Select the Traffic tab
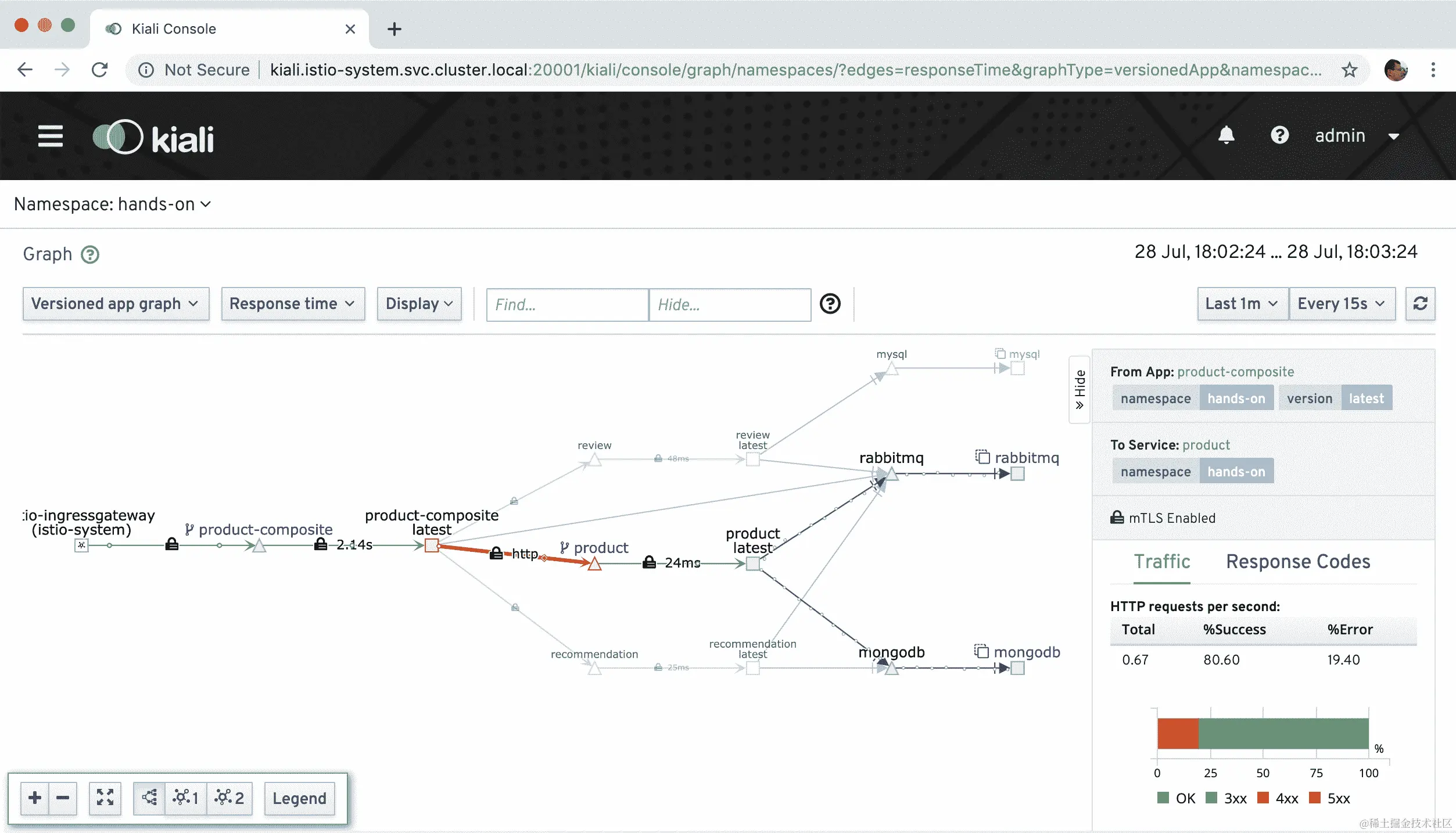 tap(1161, 562)
